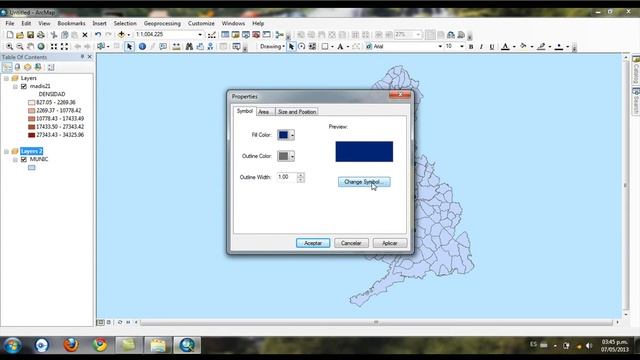Open the Customize menu

(x=201, y=24)
